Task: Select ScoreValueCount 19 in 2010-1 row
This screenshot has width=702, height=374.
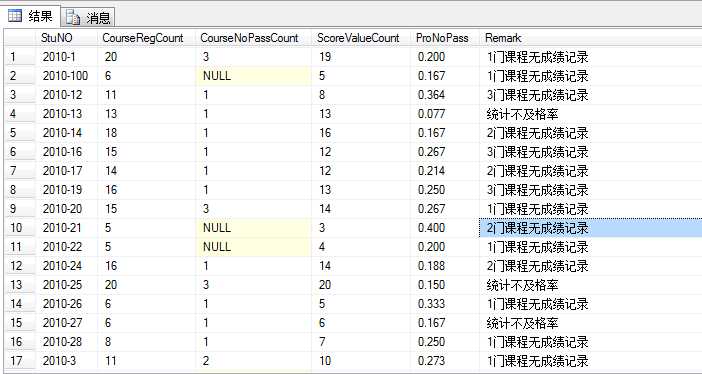Action: (x=361, y=57)
